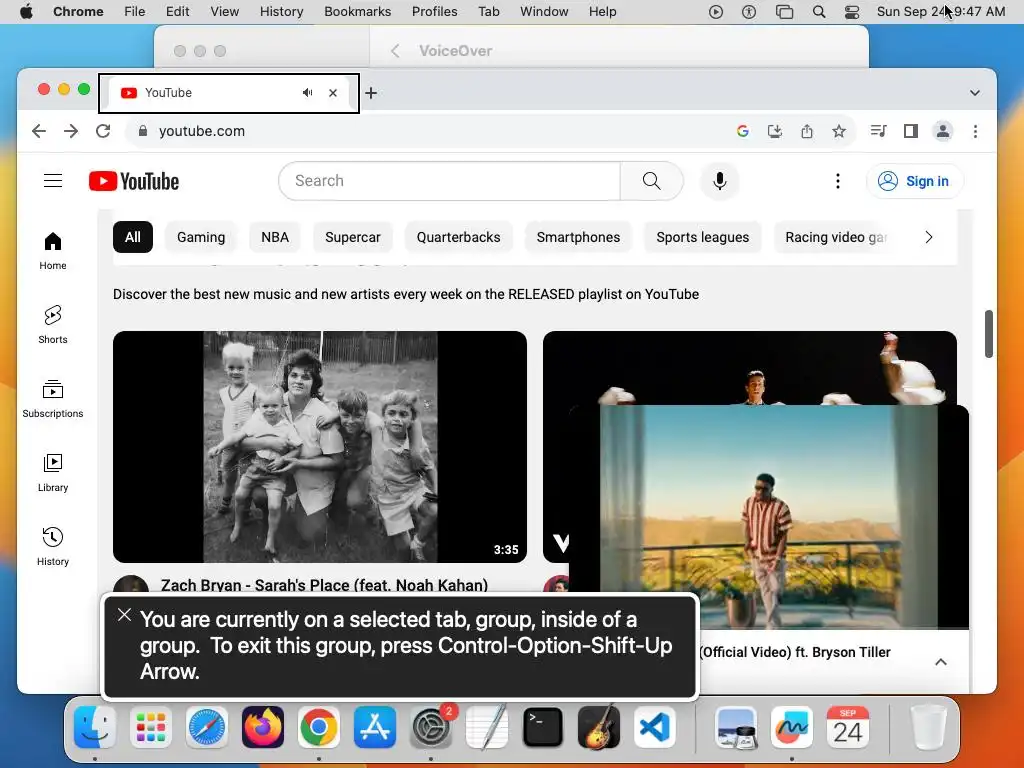
Task: Open the Bookmarks menu
Action: pyautogui.click(x=357, y=12)
